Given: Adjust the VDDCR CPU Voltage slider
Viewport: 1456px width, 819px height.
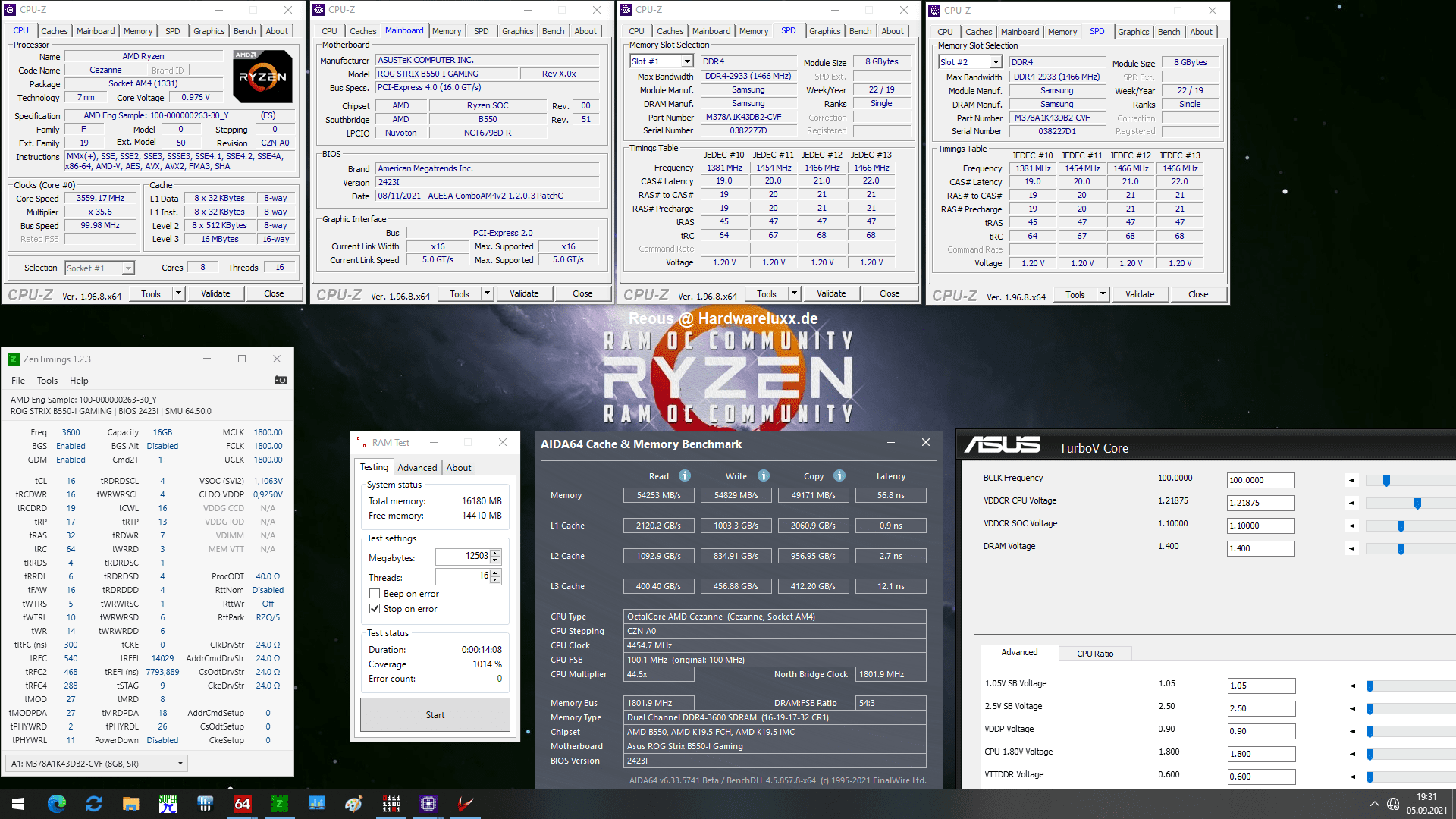Looking at the screenshot, I should click(x=1417, y=504).
